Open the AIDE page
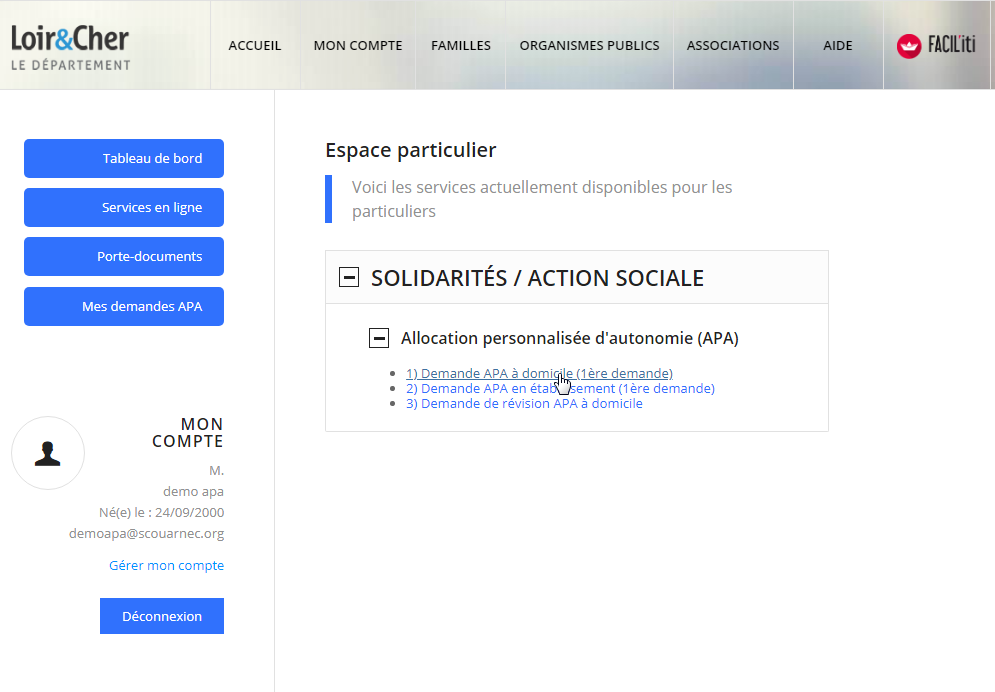Viewport: 995px width, 692px height. point(837,45)
